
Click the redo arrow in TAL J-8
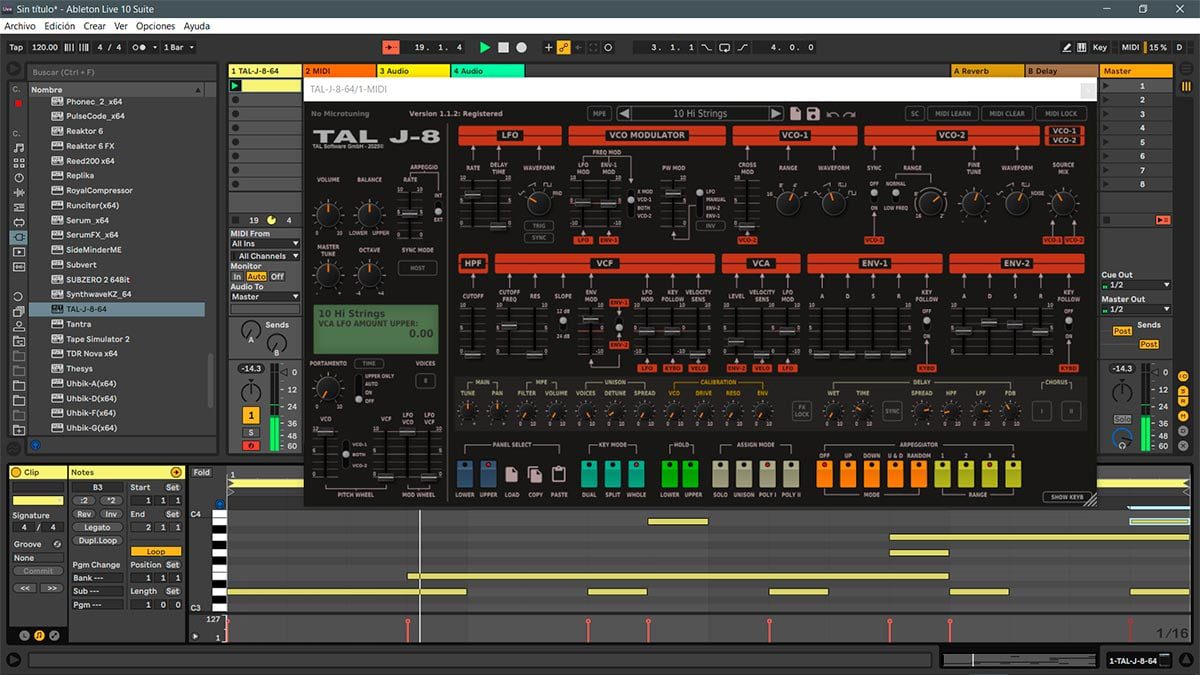[x=848, y=115]
